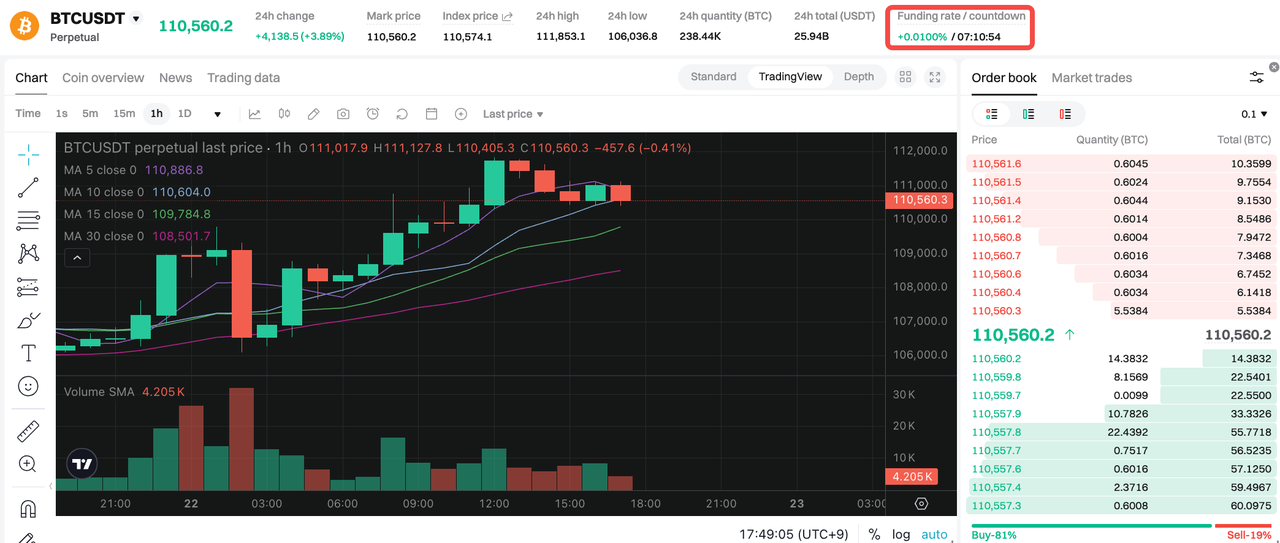
Task: Open the TradingView logo on chart
Action: (x=83, y=463)
